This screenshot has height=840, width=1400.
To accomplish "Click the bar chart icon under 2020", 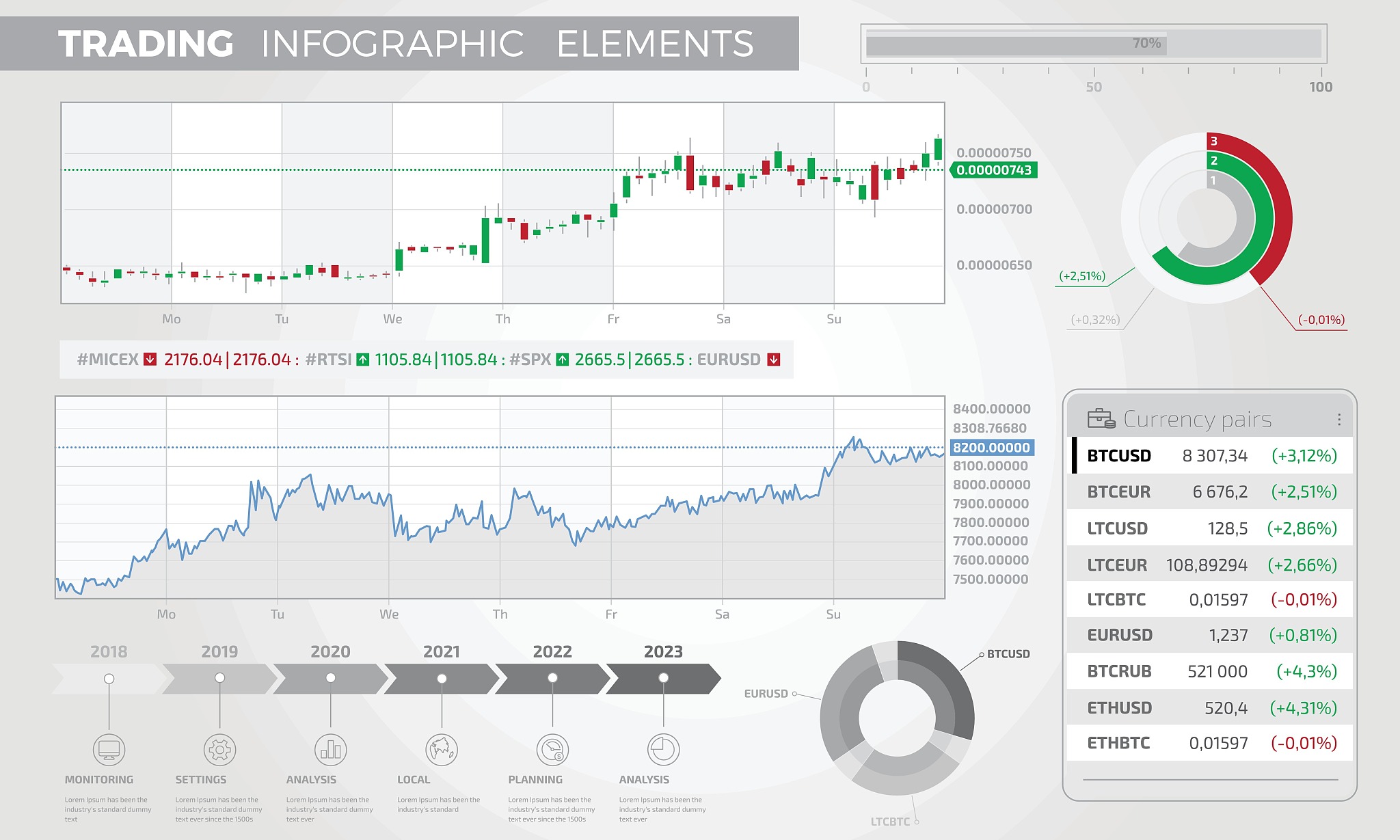I will tap(330, 750).
